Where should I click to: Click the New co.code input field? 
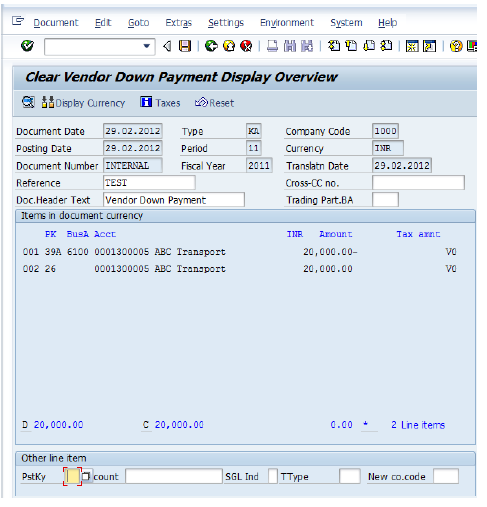(446, 476)
